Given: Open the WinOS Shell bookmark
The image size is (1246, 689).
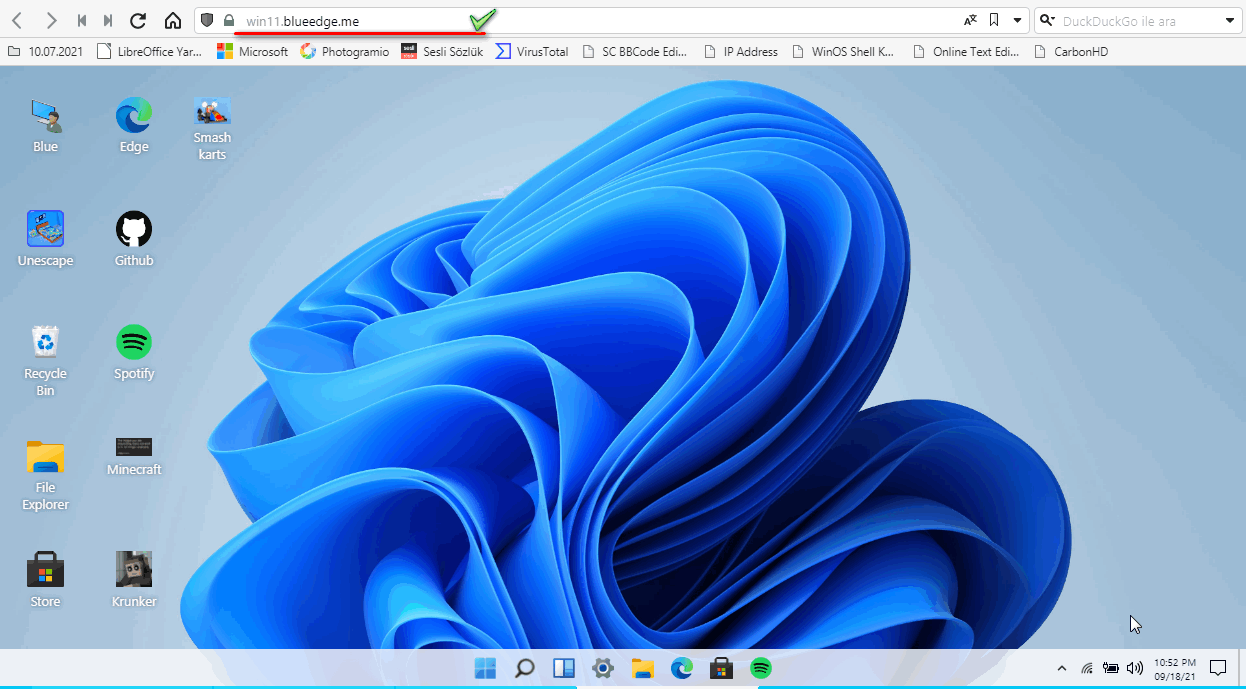Looking at the screenshot, I should pyautogui.click(x=842, y=51).
